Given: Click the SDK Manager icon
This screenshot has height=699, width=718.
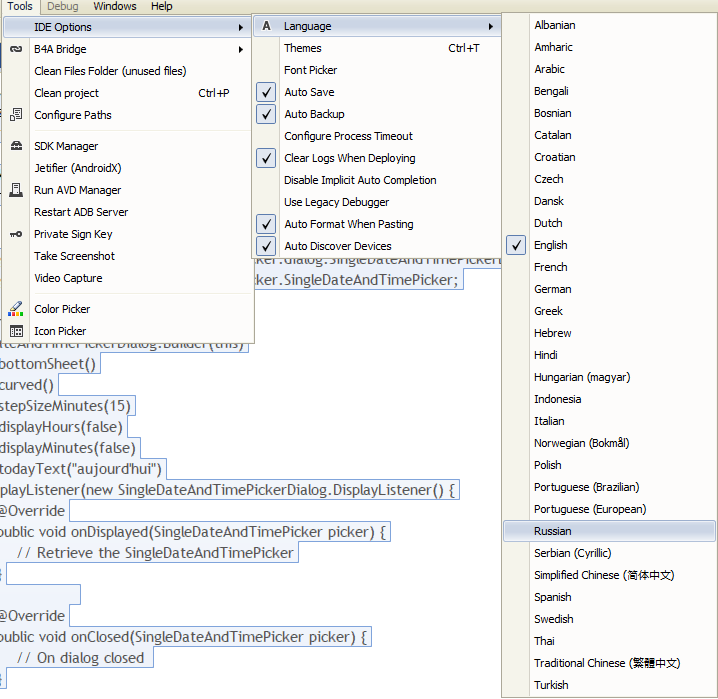Looking at the screenshot, I should click(x=16, y=146).
